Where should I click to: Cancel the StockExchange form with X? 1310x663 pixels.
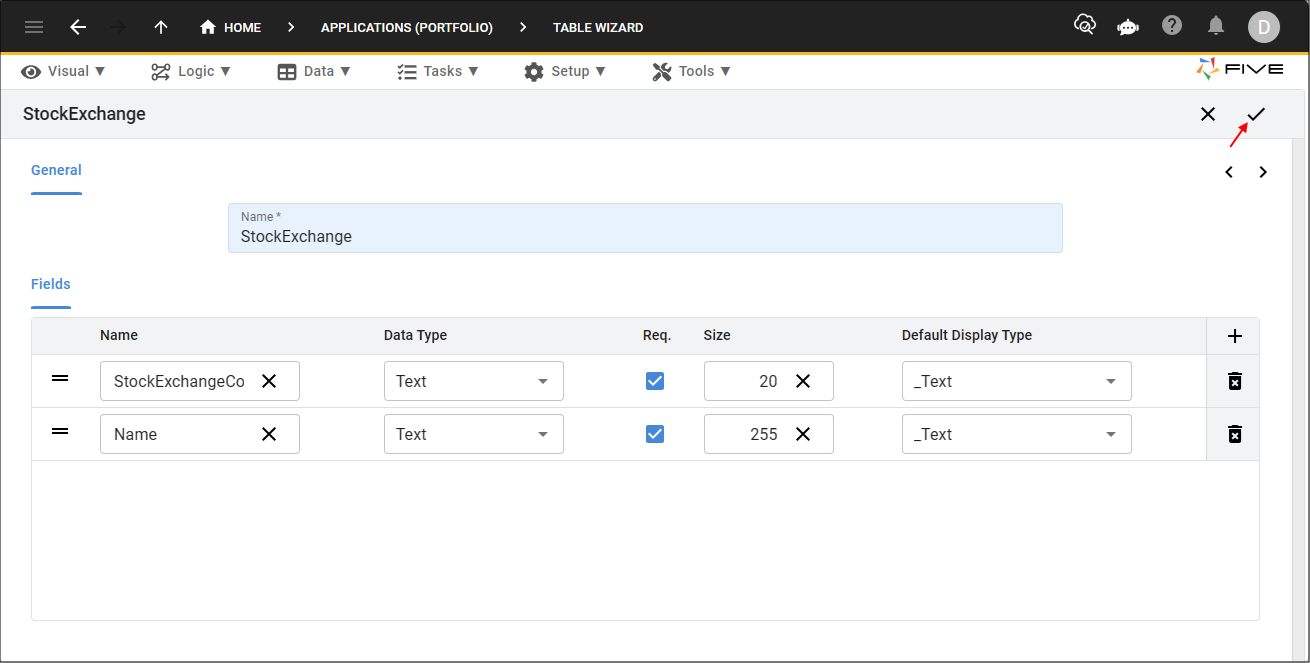tap(1208, 114)
